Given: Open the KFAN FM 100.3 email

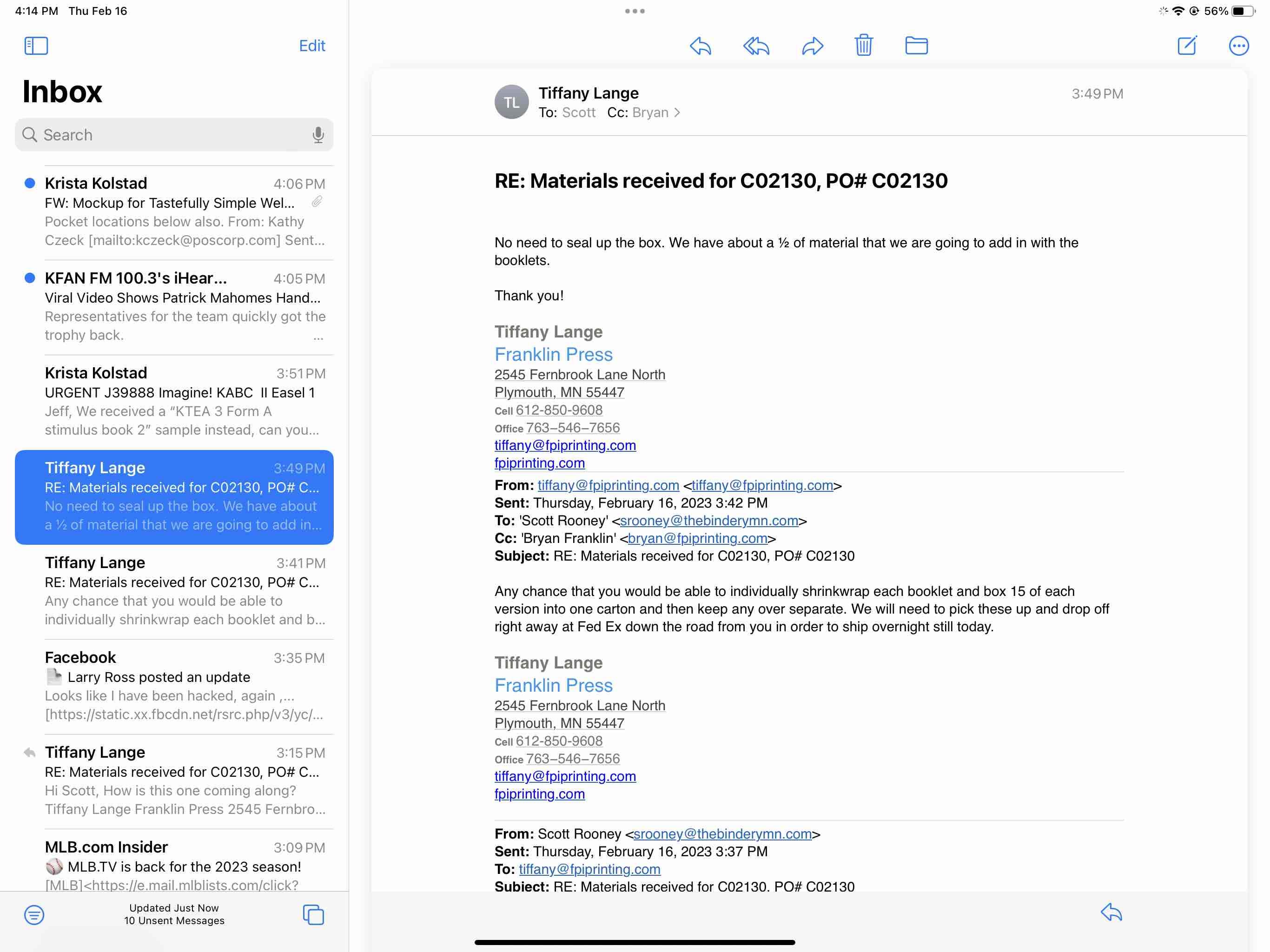Looking at the screenshot, I should pyautogui.click(x=184, y=307).
